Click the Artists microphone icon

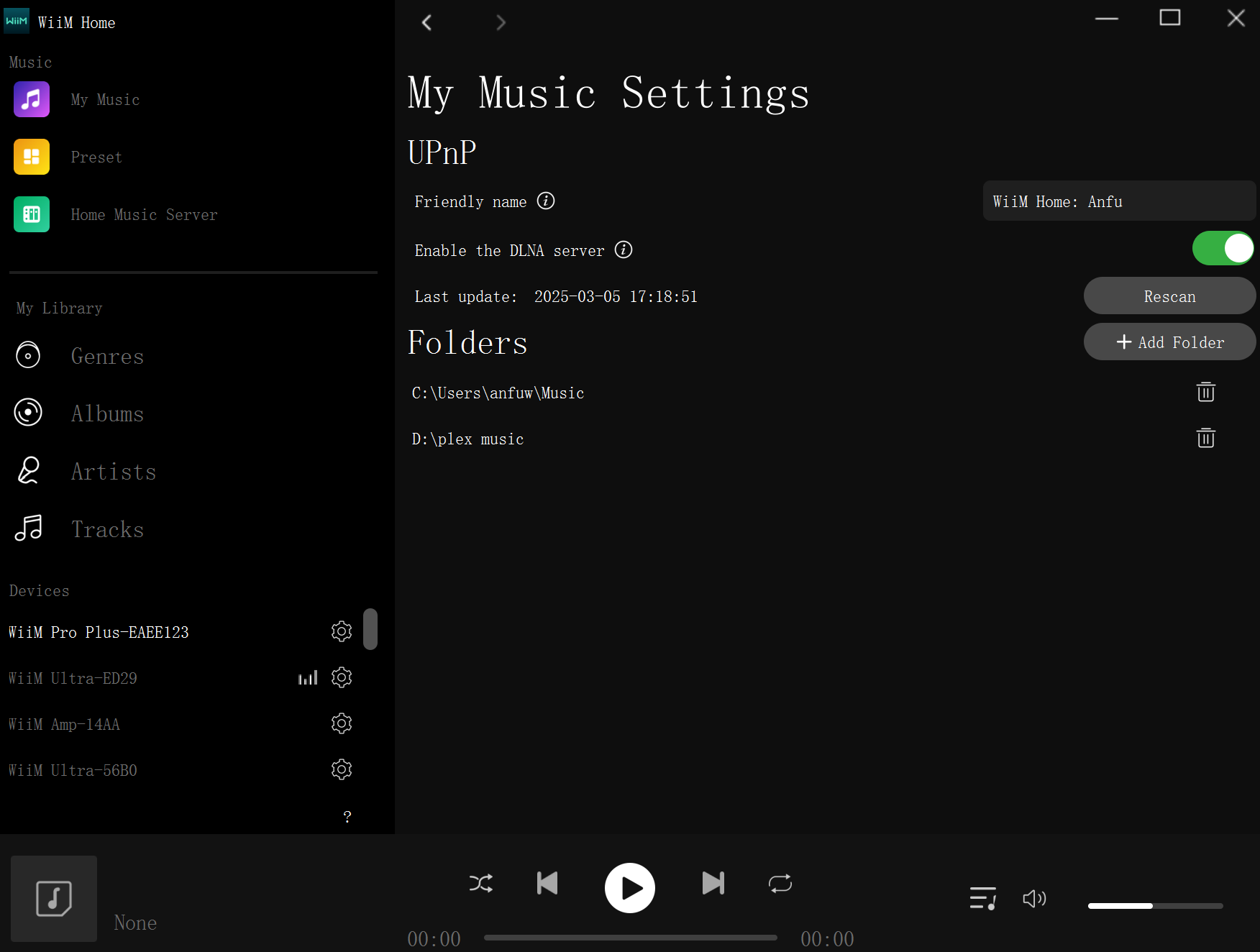point(28,470)
